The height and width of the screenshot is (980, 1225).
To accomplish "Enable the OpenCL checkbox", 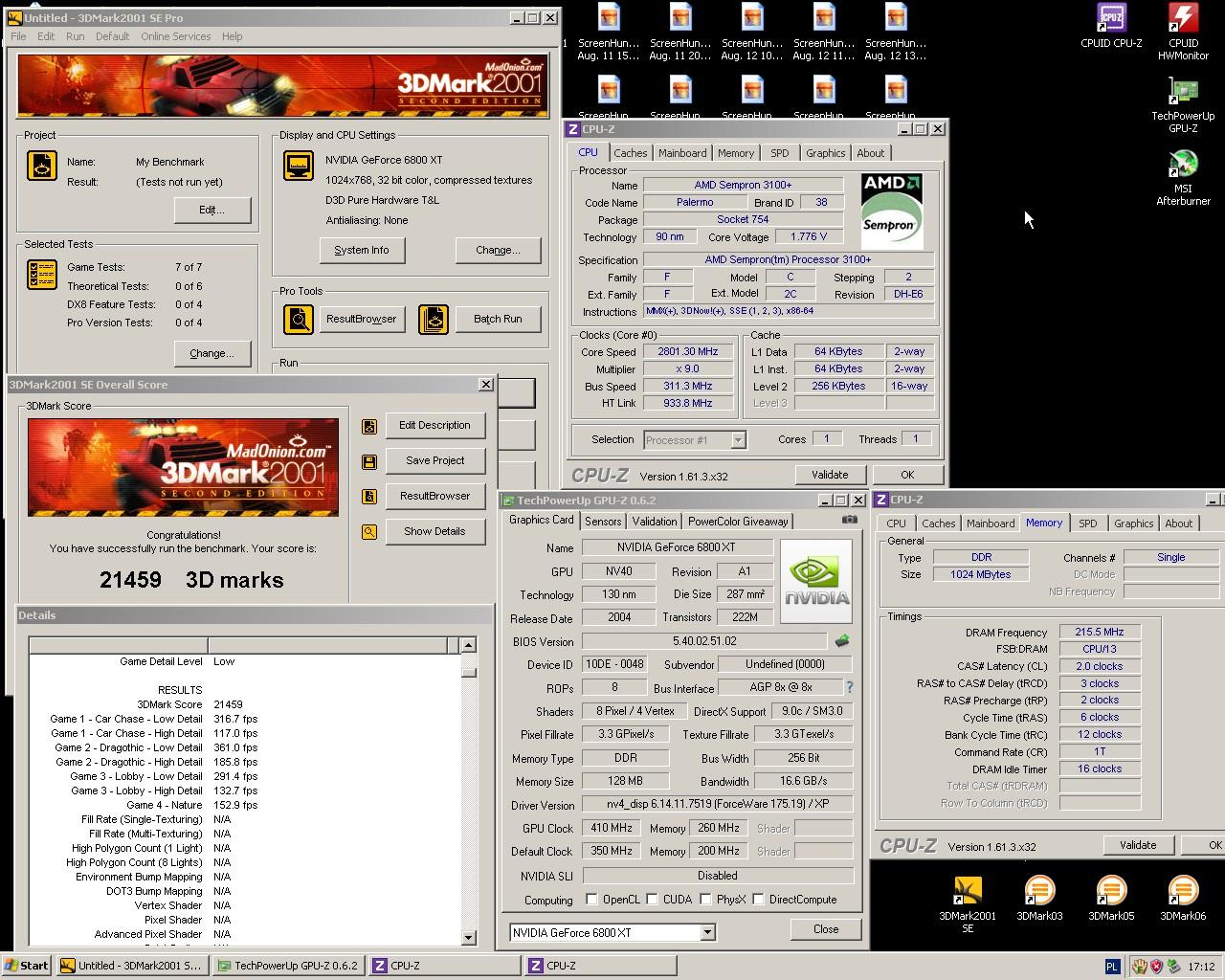I will click(591, 900).
